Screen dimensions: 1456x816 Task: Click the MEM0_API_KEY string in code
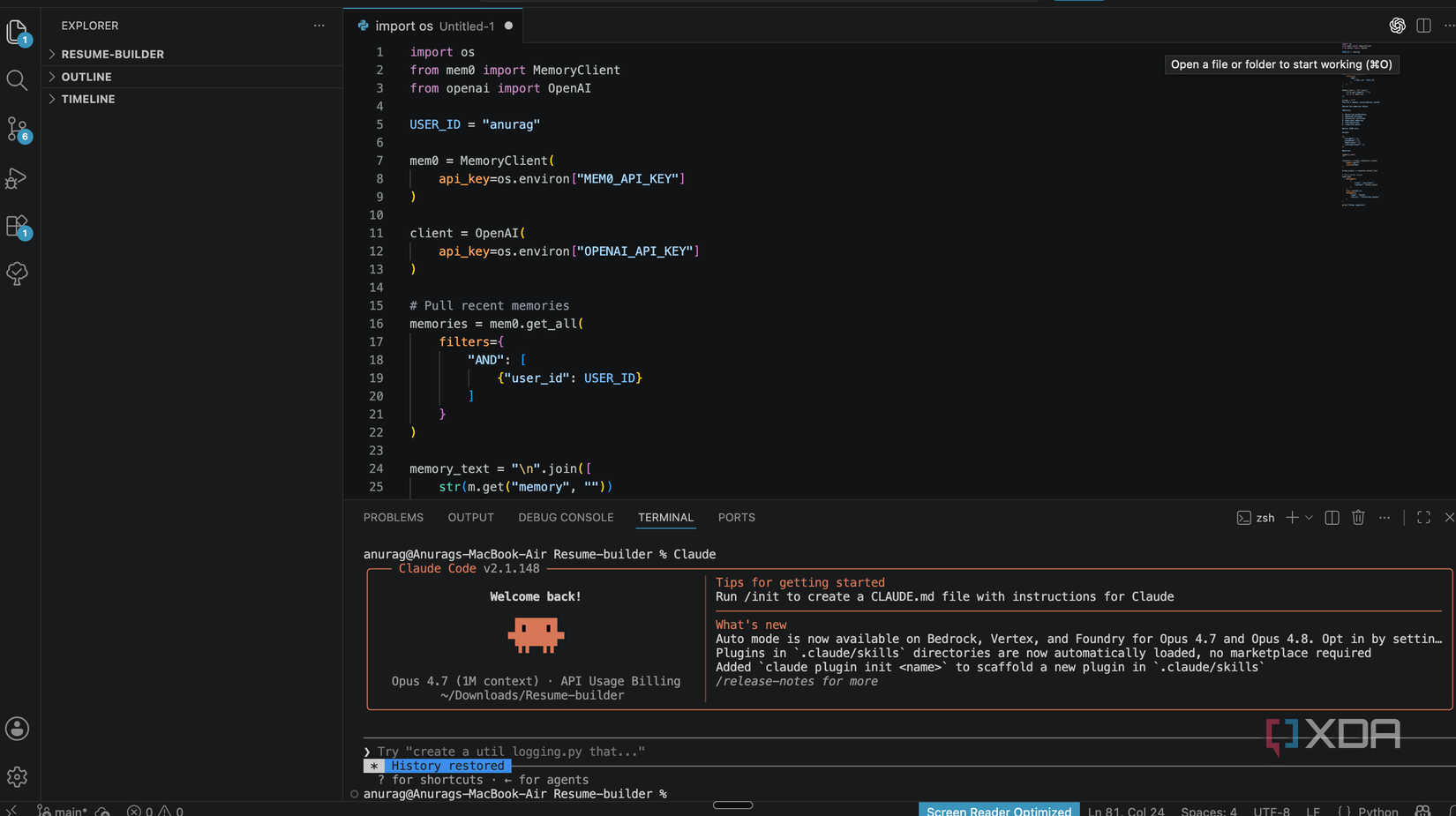[627, 178]
